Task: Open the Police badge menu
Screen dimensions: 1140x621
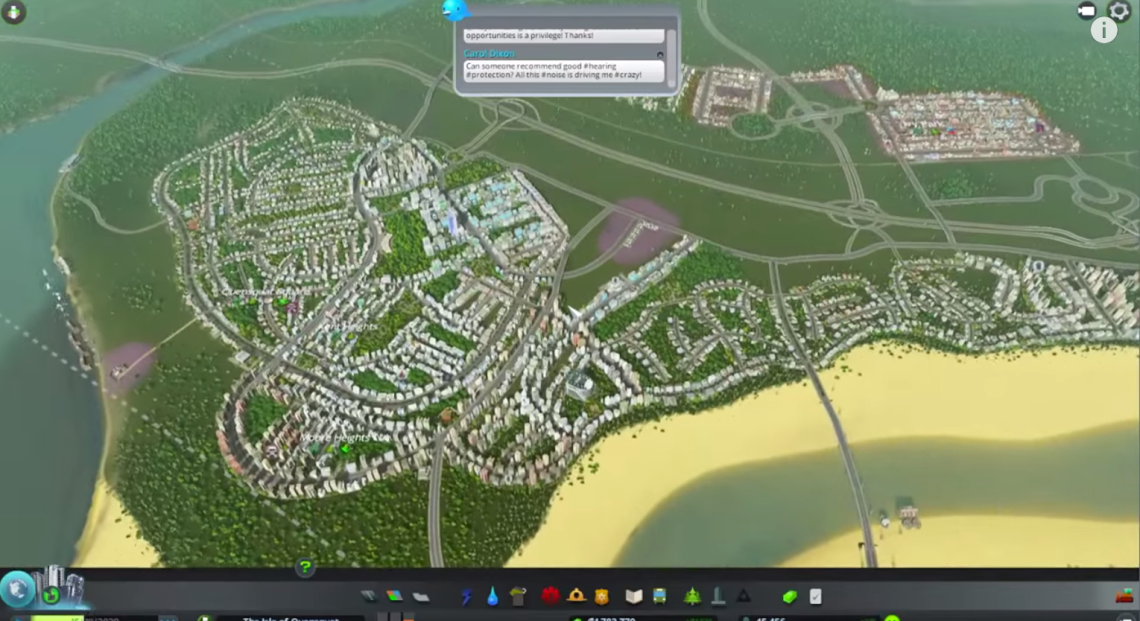Action: 601,597
